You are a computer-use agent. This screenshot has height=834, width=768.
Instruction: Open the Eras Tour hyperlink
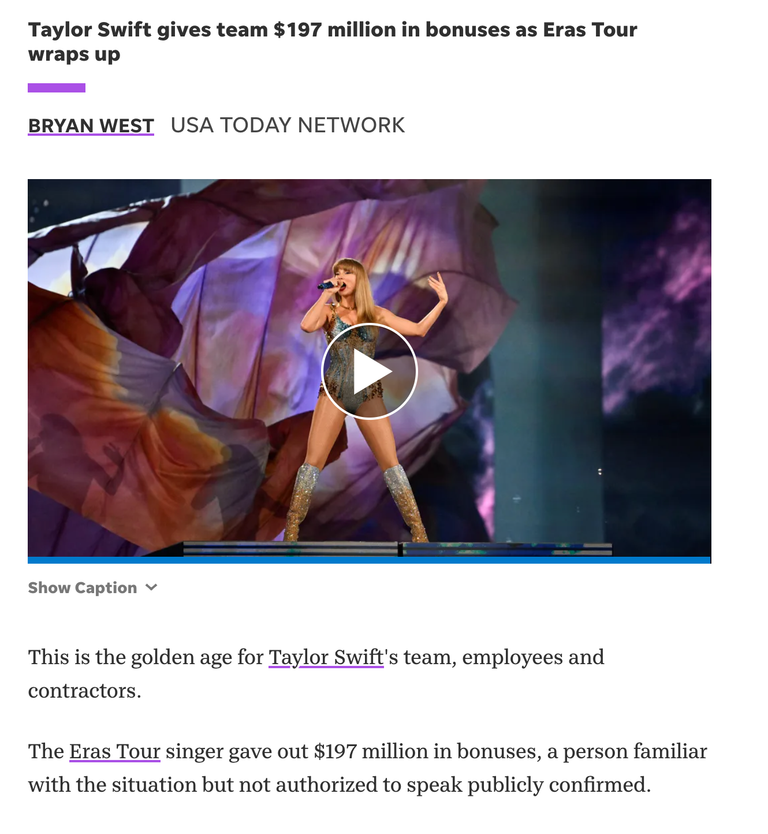click(x=114, y=752)
